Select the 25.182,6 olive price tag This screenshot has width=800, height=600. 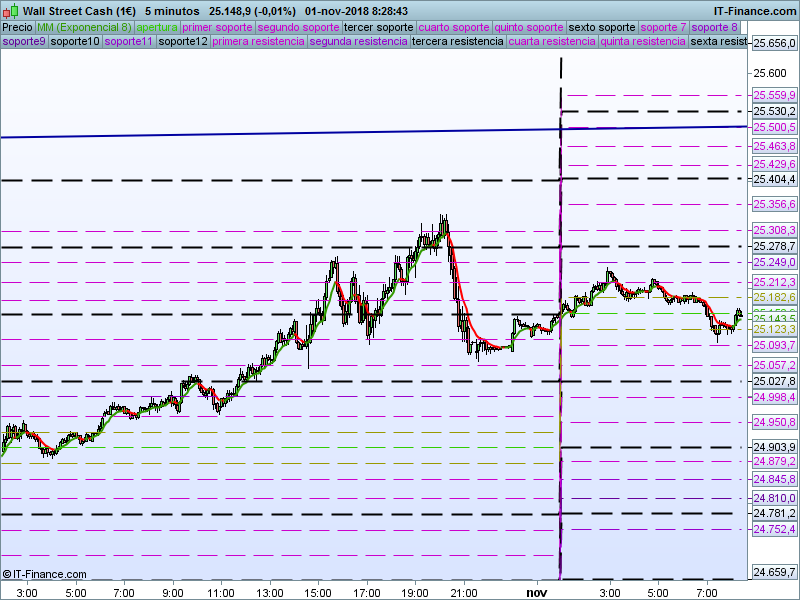774,297
